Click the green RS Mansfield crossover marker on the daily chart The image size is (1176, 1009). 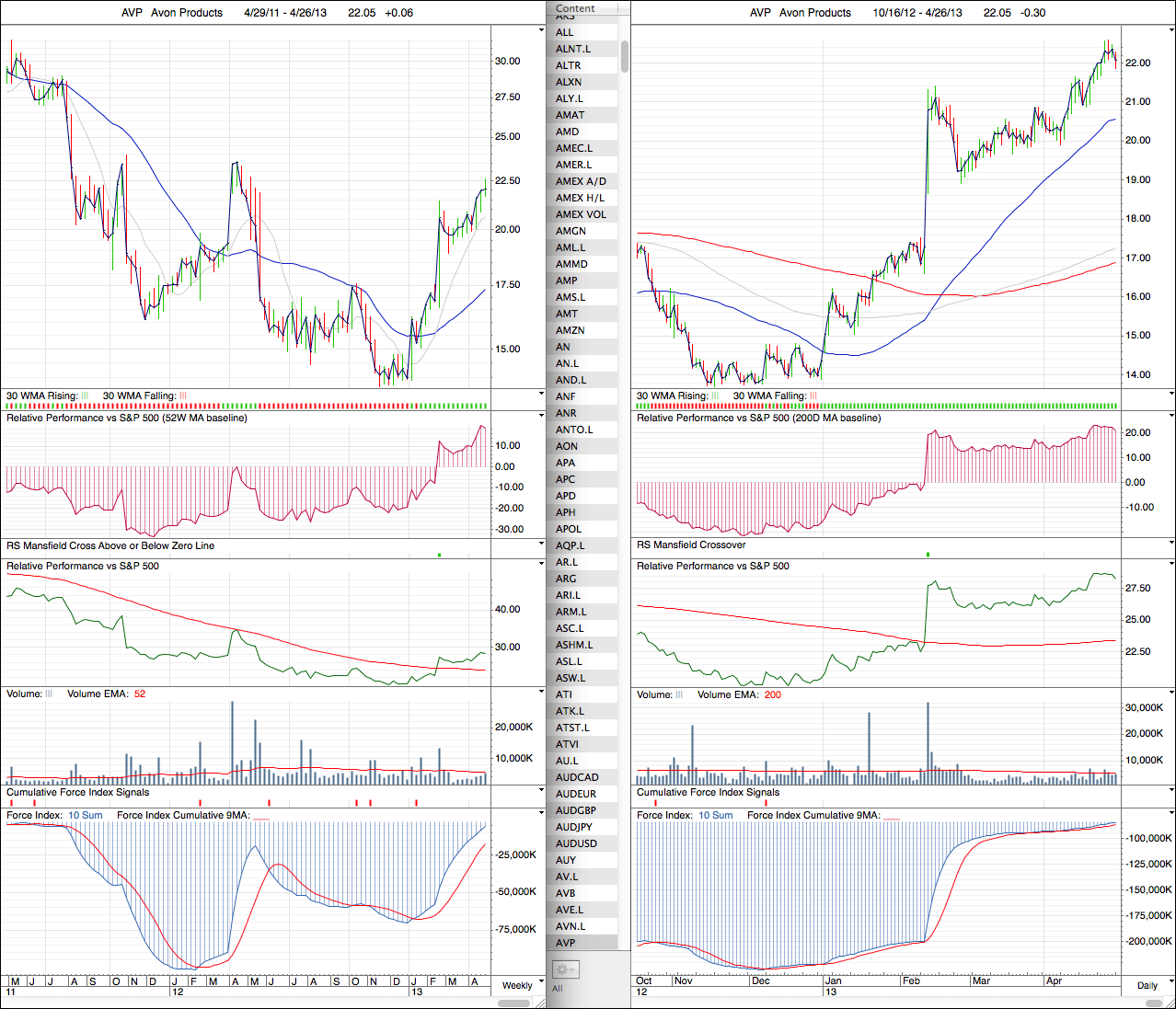pyautogui.click(x=928, y=555)
